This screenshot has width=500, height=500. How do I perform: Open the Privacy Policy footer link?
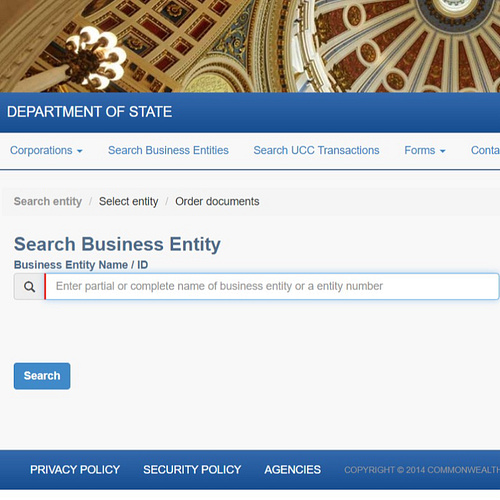tap(75, 470)
